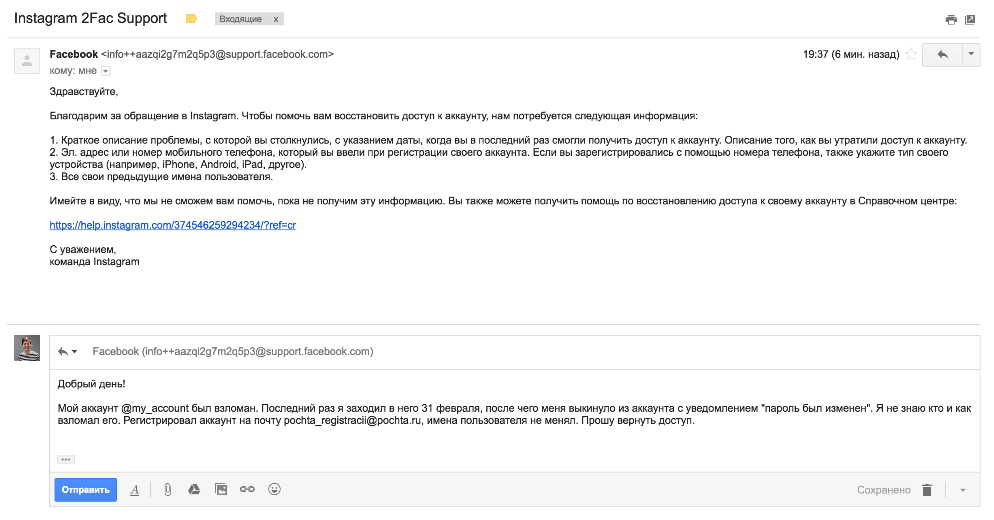
Task: Print the email conversation
Action: 951,20
